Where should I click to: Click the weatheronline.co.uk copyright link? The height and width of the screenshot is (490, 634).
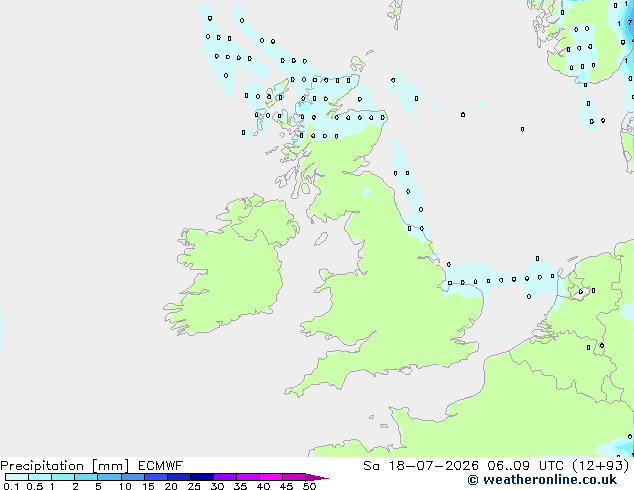pyautogui.click(x=542, y=480)
